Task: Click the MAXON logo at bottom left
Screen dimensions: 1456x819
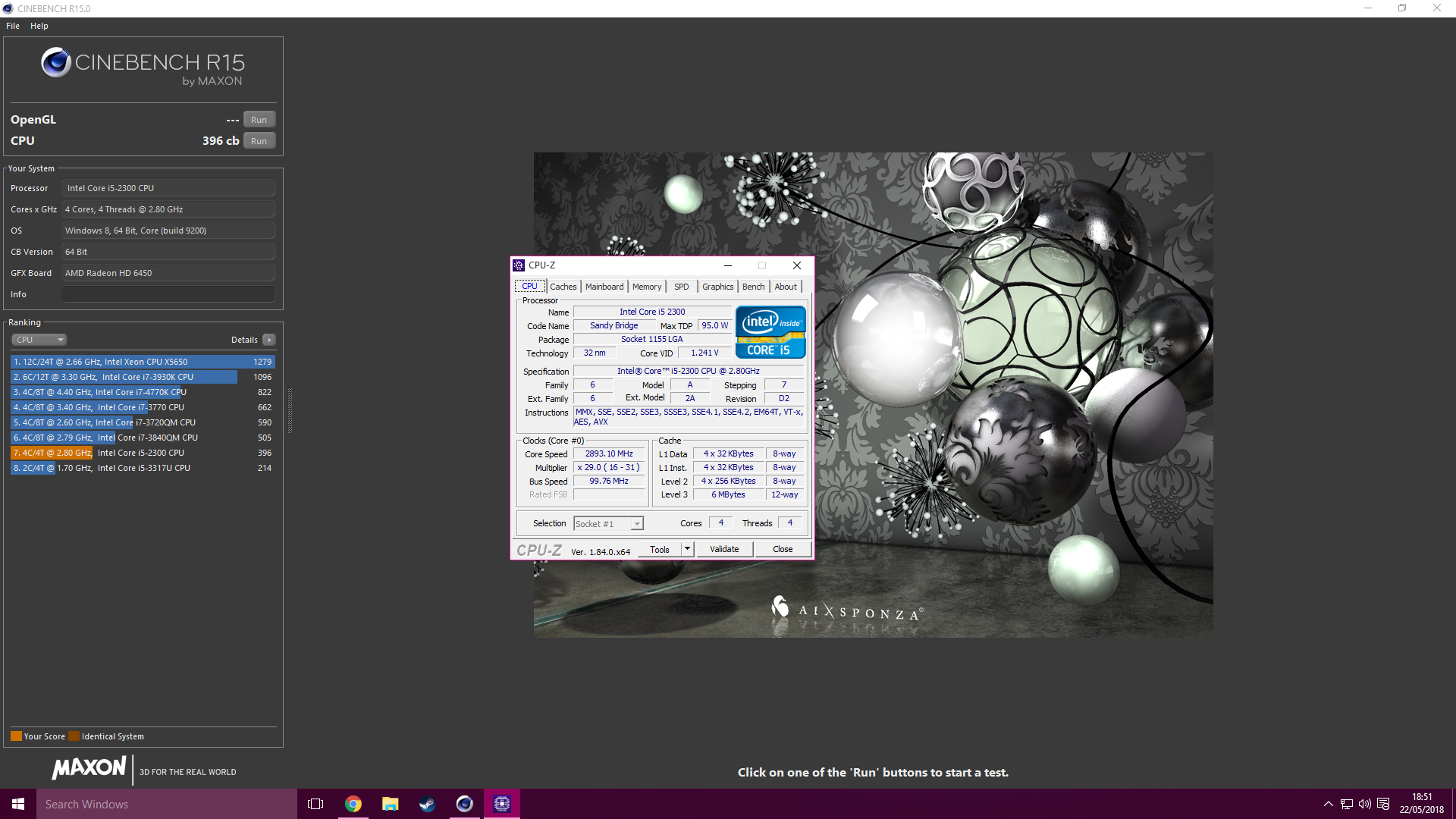Action: pos(89,768)
